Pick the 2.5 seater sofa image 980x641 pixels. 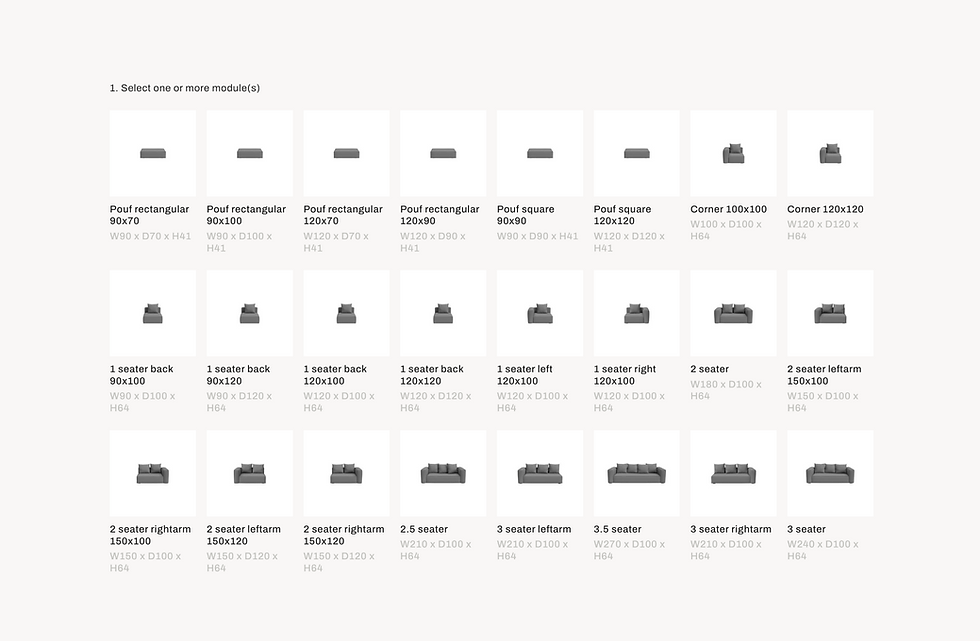443,474
